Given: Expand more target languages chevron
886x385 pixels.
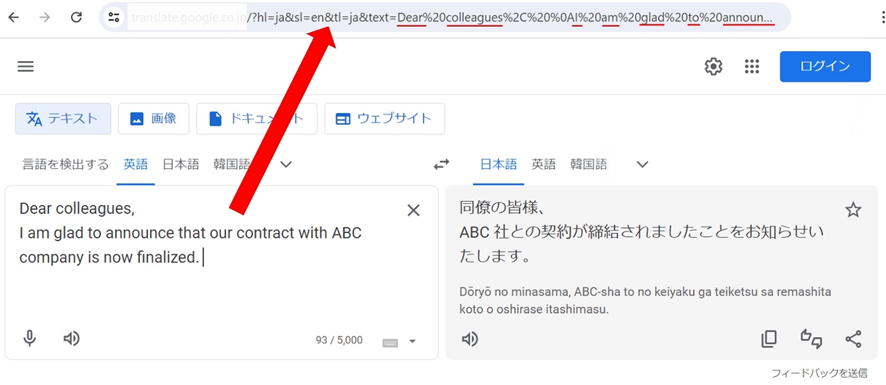Looking at the screenshot, I should point(642,165).
